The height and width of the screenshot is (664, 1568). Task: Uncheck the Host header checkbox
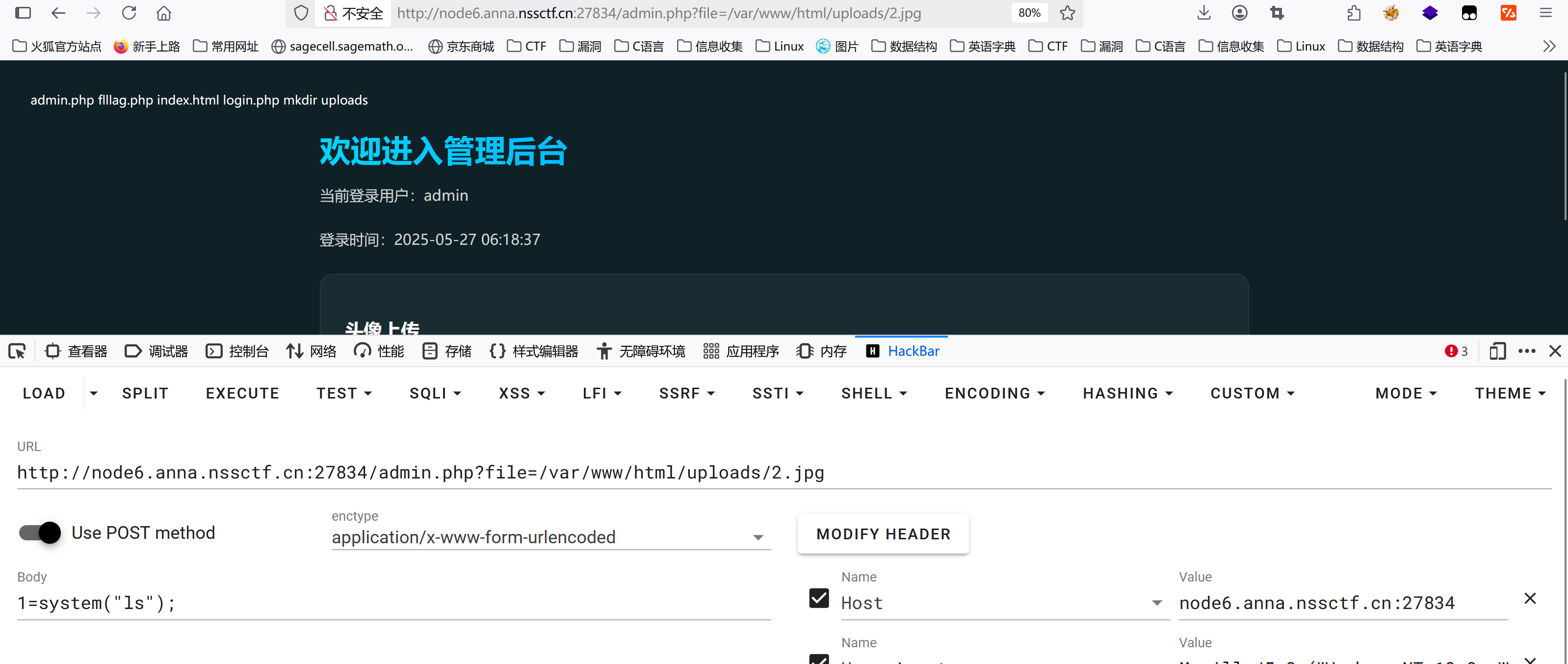coord(819,598)
